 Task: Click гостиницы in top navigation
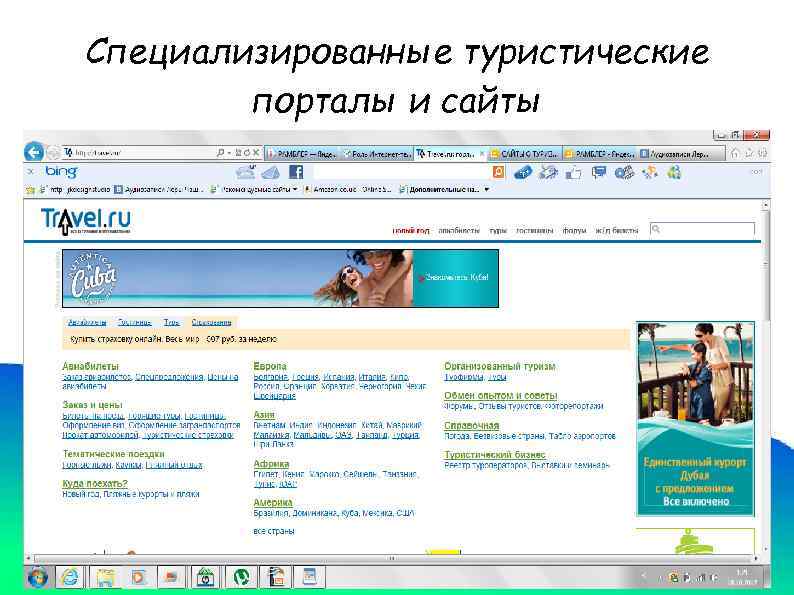[535, 230]
